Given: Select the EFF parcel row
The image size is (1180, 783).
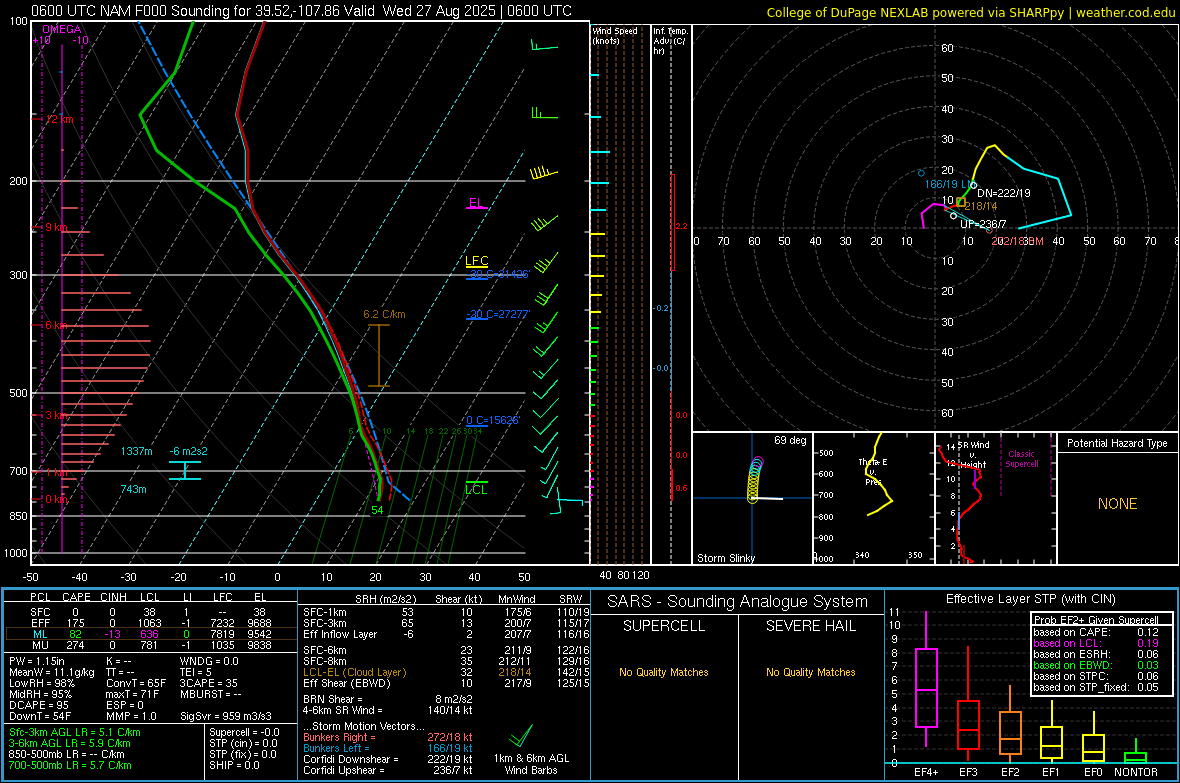Looking at the screenshot, I should coord(150,623).
